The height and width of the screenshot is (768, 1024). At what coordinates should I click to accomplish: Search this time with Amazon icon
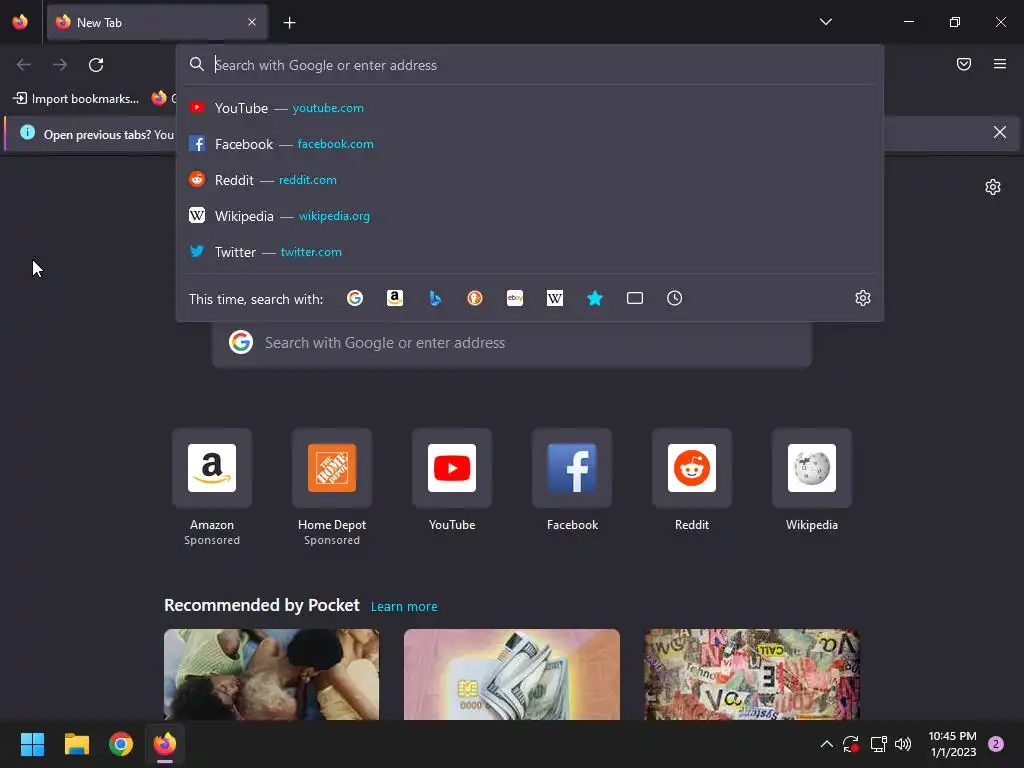pyautogui.click(x=394, y=298)
